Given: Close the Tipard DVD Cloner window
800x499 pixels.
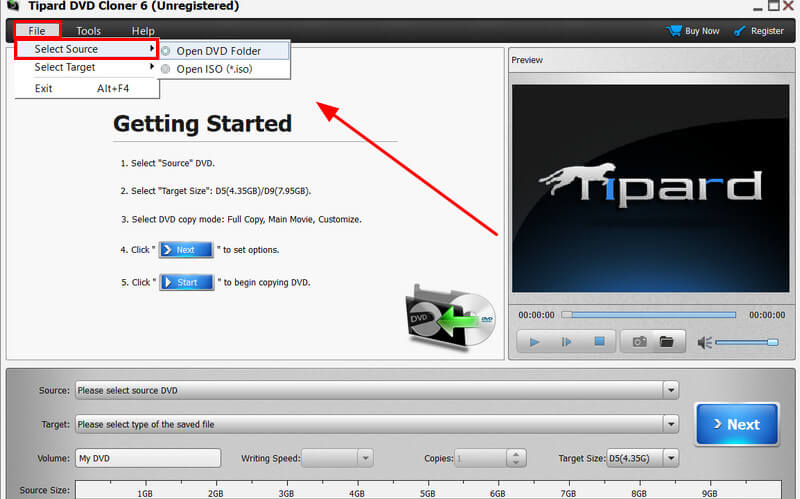Looking at the screenshot, I should pos(788,6).
